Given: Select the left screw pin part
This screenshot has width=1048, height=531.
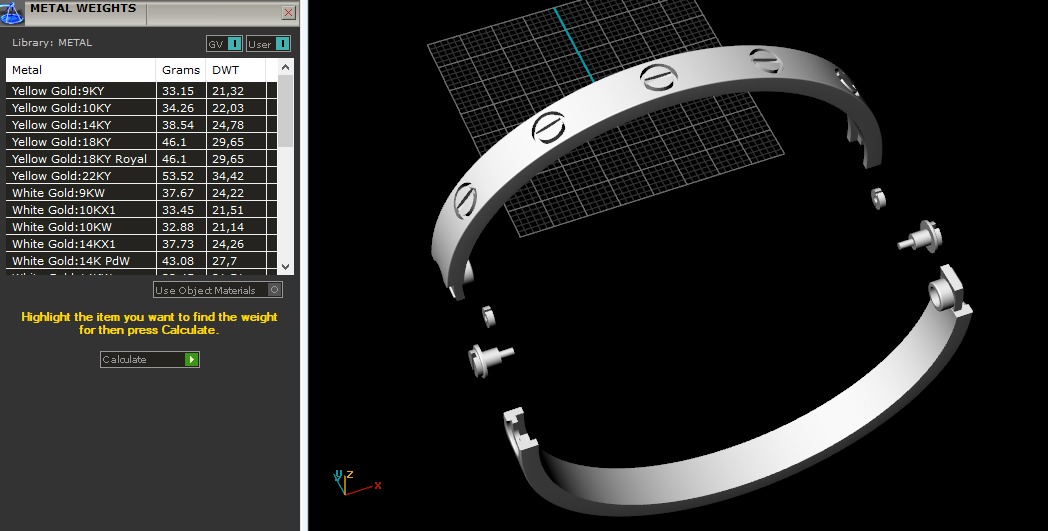Looking at the screenshot, I should 490,360.
